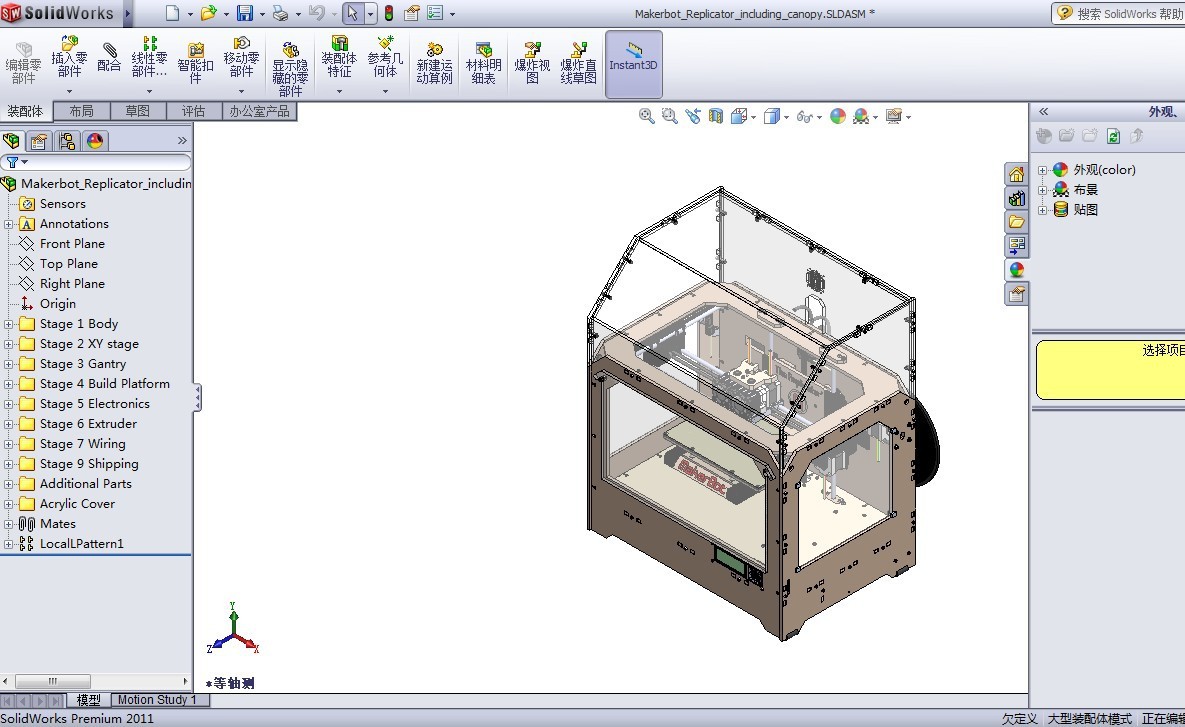
Task: Click Insert Components (插入零部件) icon
Action: (69, 57)
